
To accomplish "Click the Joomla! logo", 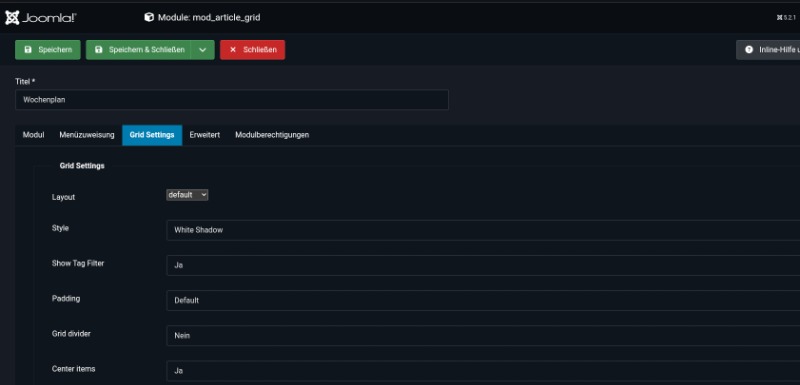I will (41, 18).
